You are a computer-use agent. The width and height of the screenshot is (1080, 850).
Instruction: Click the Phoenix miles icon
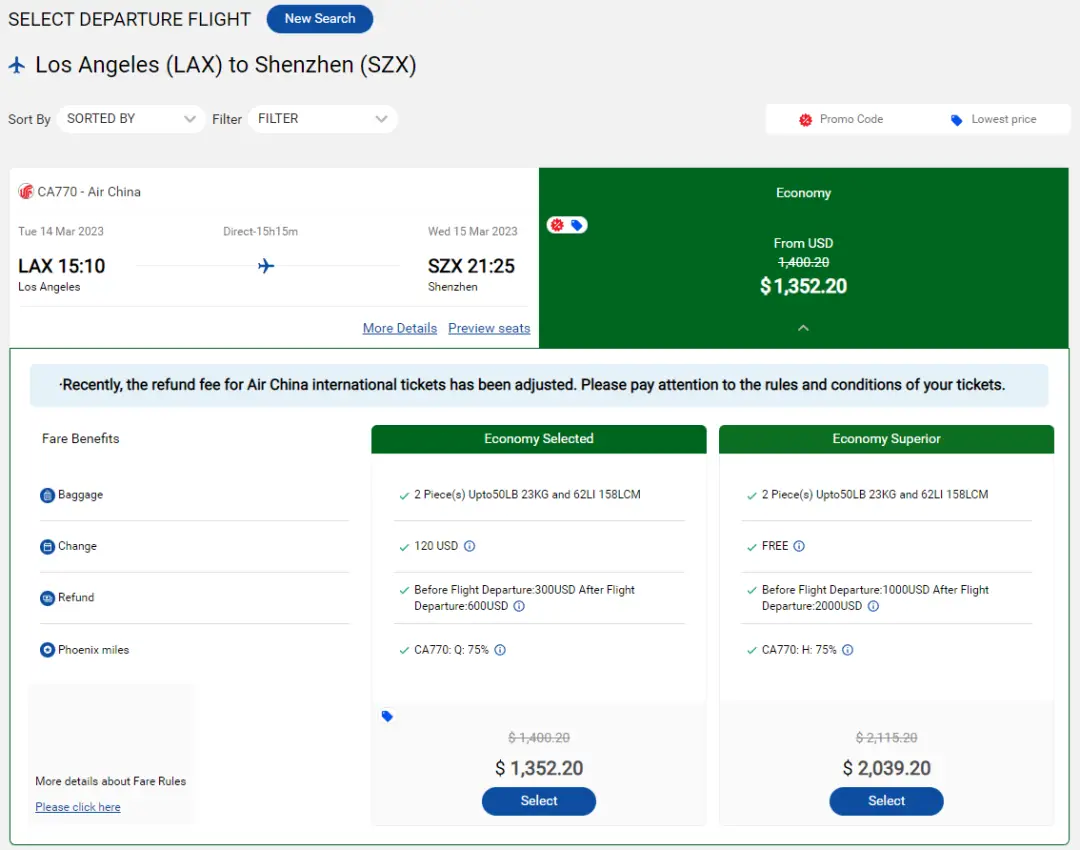tap(47, 650)
